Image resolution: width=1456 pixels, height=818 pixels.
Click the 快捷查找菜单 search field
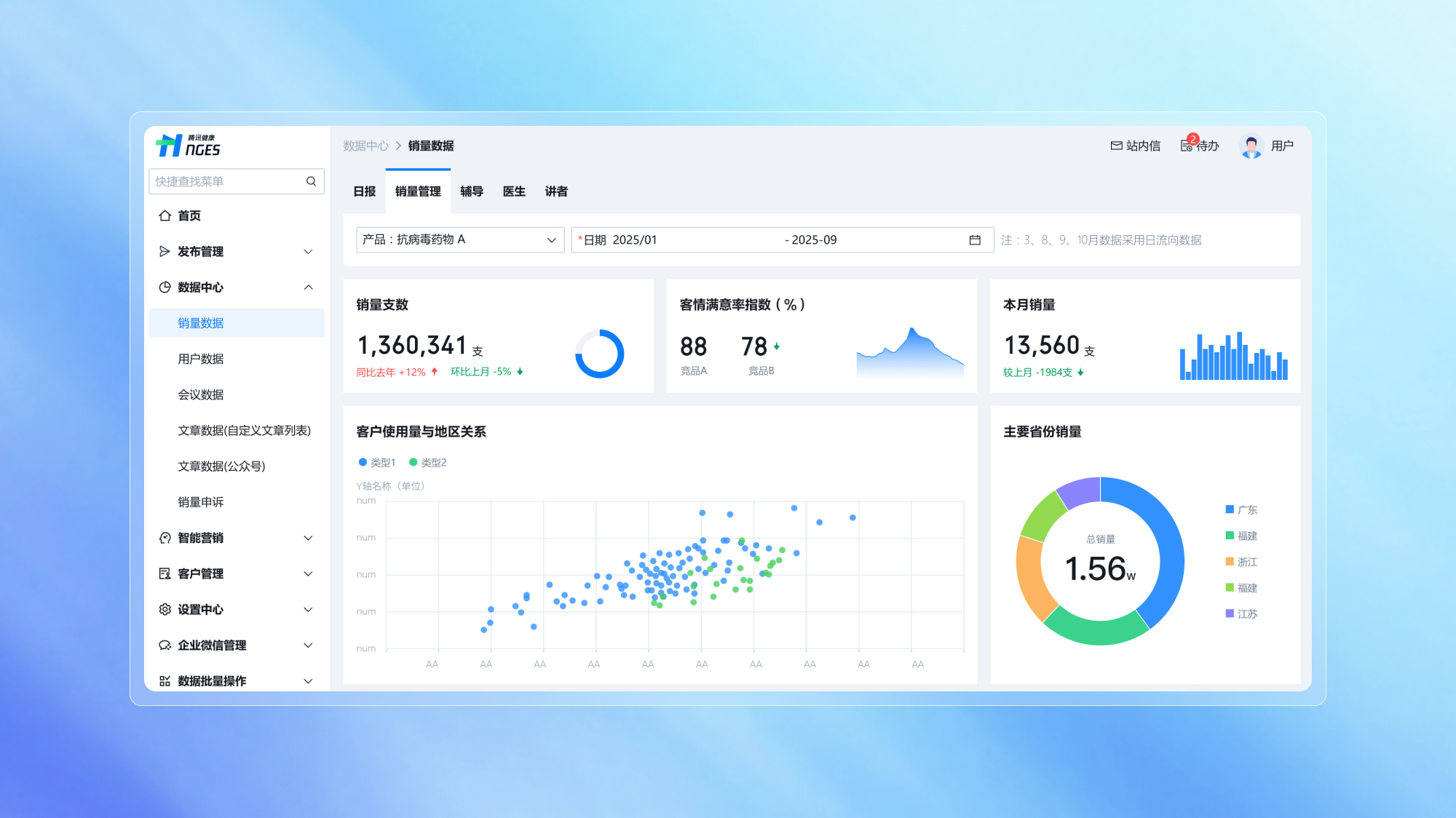tap(237, 181)
